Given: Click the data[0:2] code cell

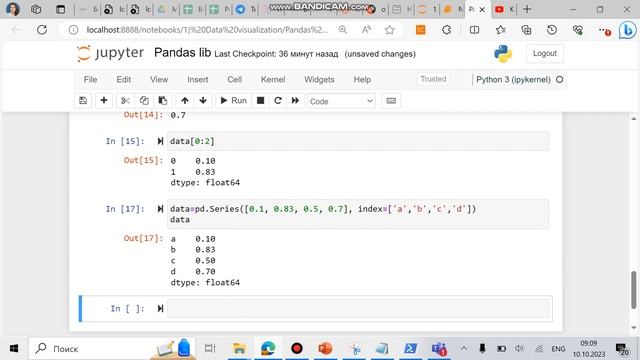Looking at the screenshot, I should pos(358,141).
